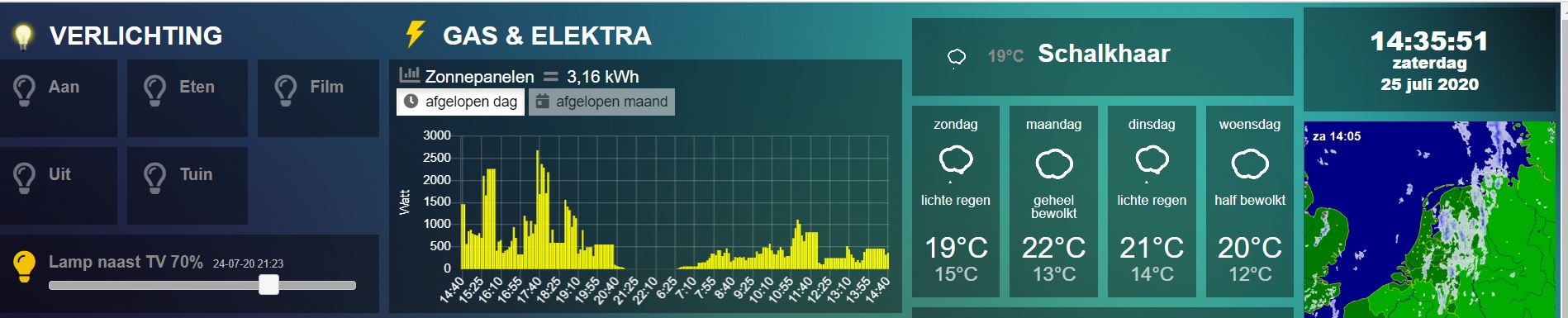Click the zondag 15°C low temperature
The width and height of the screenshot is (1568, 318).
(956, 274)
